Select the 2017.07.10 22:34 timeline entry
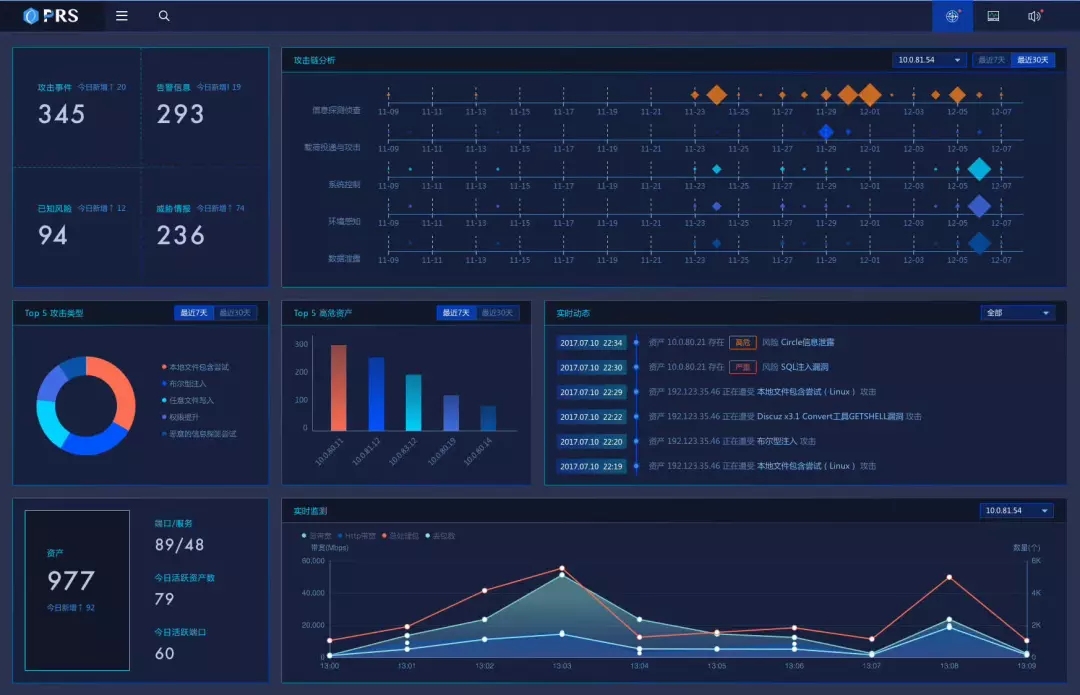This screenshot has width=1080, height=695. pyautogui.click(x=591, y=342)
